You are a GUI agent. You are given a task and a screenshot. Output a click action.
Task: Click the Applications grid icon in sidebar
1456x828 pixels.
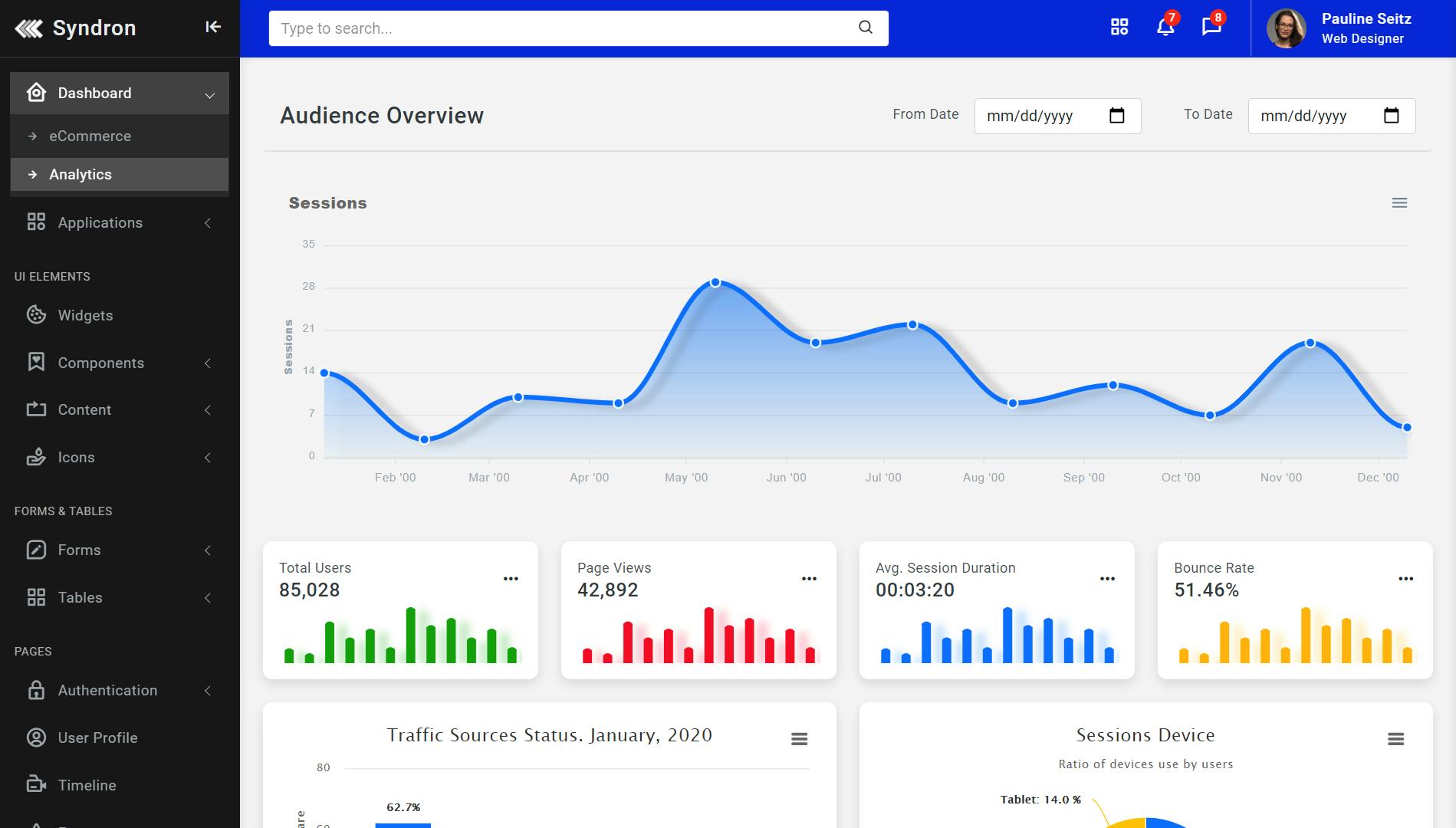(36, 222)
